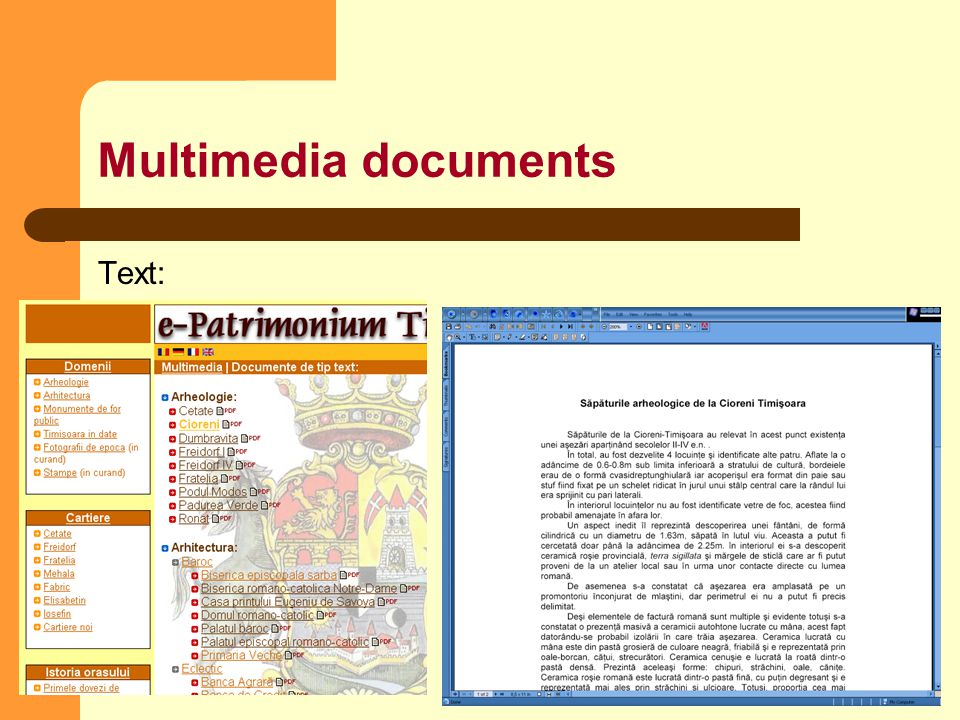Open Biserica romano-catolica Notre-Dame link
This screenshot has height=720, width=960.
[x=299, y=589]
